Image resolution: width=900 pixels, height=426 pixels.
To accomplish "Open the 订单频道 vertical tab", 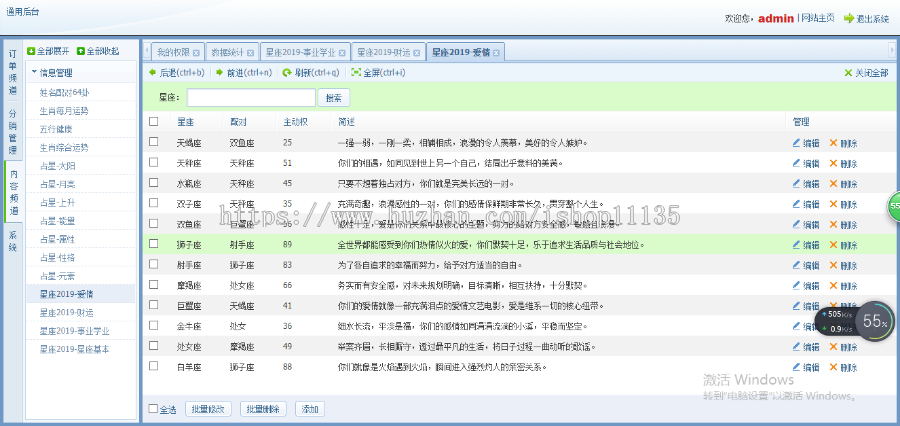I will 13,72.
